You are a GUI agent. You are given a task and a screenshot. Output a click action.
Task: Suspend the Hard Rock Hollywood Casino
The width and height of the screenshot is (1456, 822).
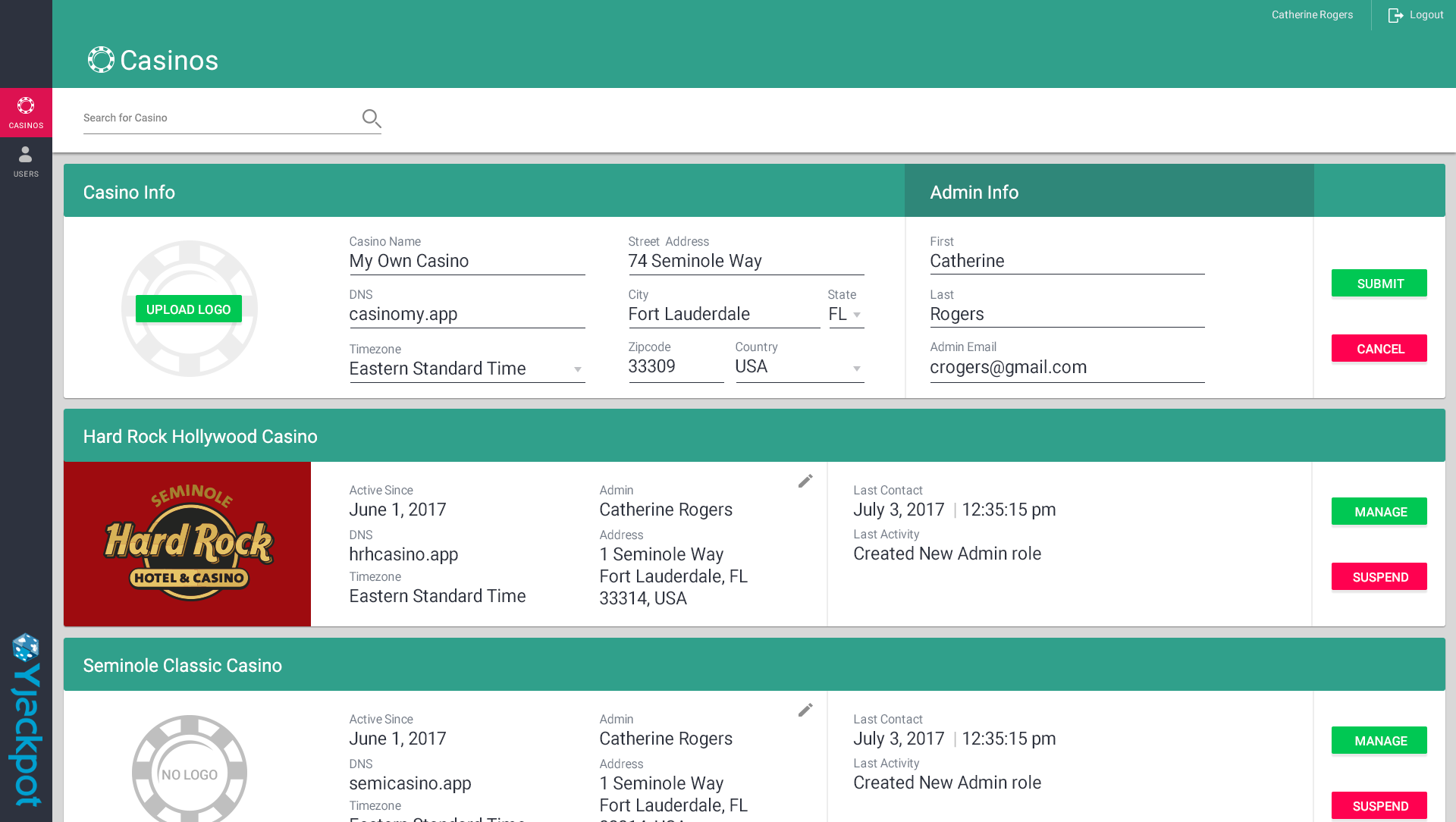pyautogui.click(x=1379, y=577)
